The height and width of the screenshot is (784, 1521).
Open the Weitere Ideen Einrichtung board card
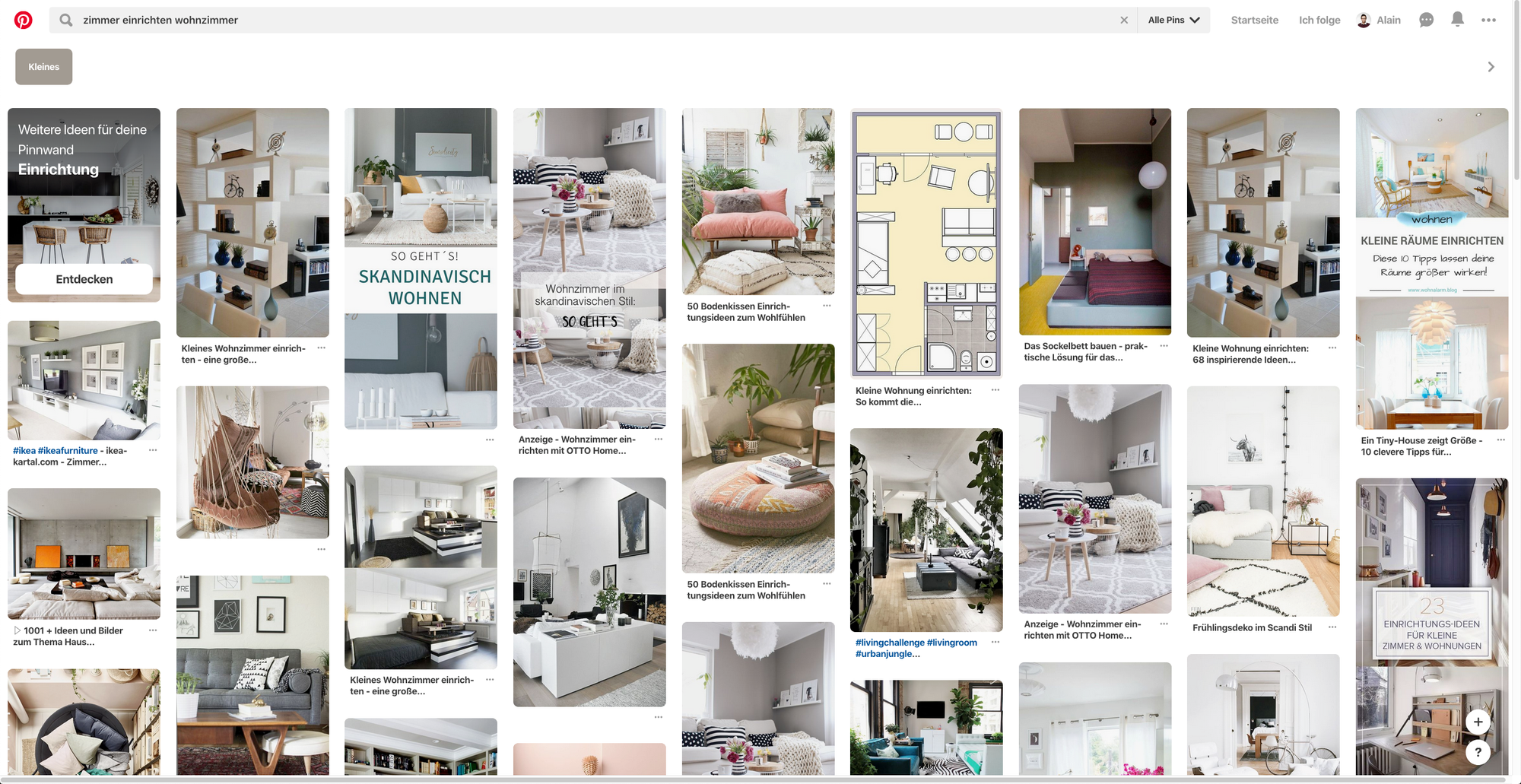(84, 205)
